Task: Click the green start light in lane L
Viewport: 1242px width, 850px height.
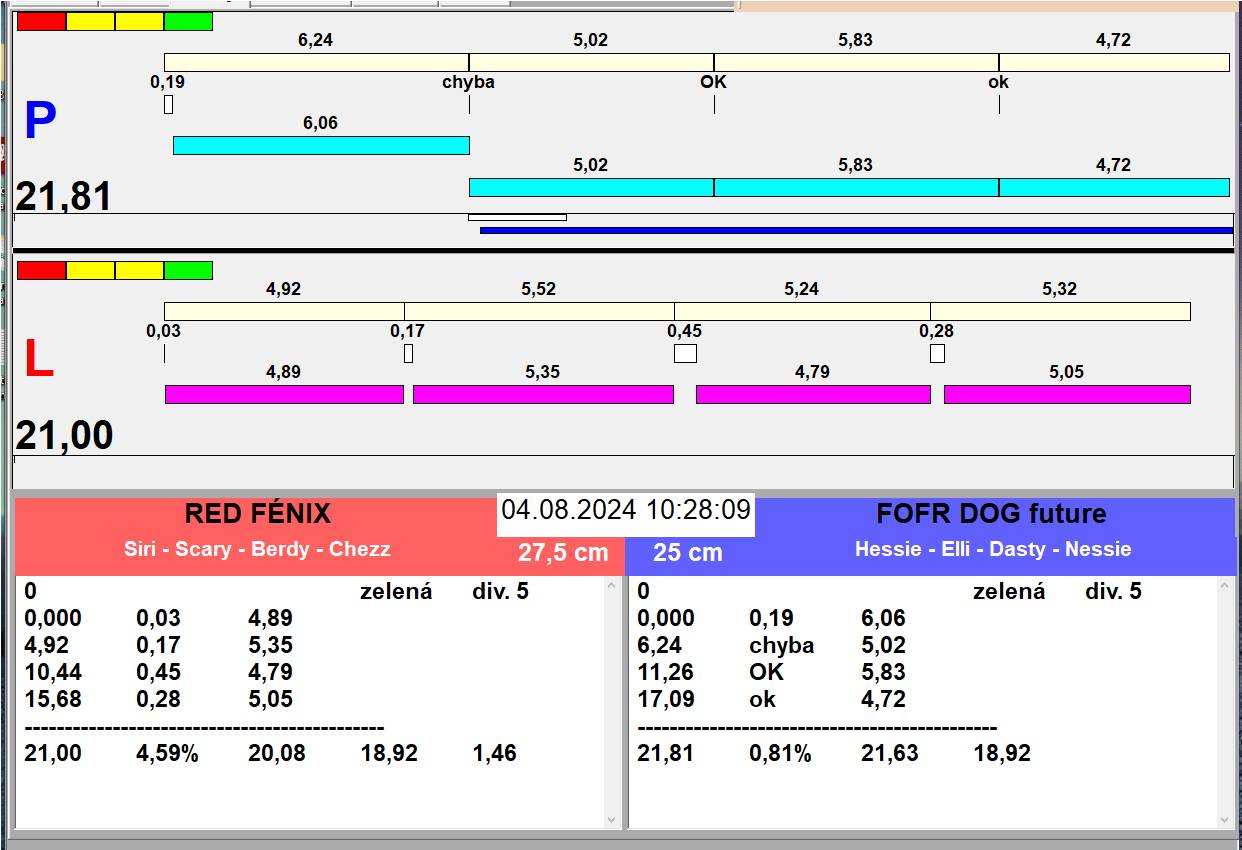Action: [188, 270]
